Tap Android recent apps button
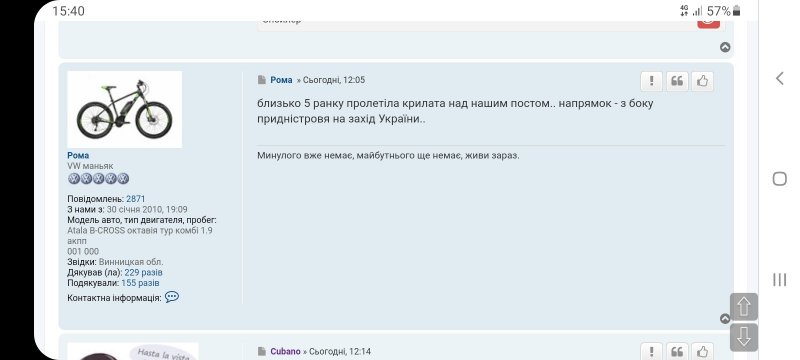 780,279
